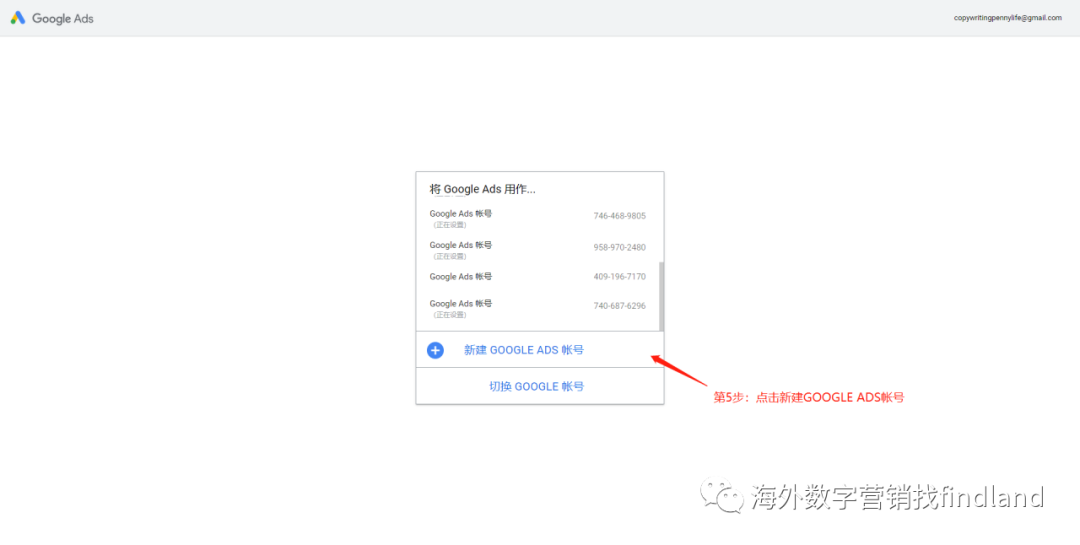Image resolution: width=1080 pixels, height=545 pixels.
Task: Select the account with ID 409-196-7170
Action: coord(537,277)
